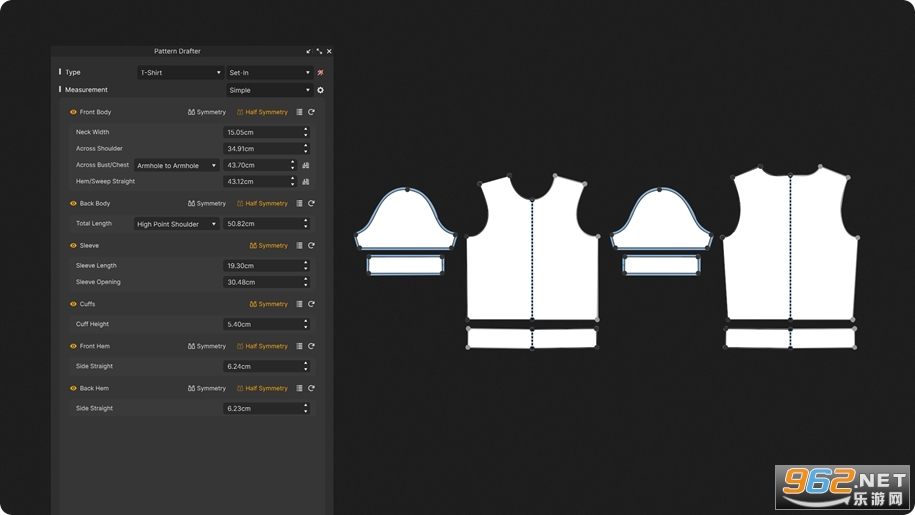
Task: Reset Sleeve measurements
Action: (312, 246)
